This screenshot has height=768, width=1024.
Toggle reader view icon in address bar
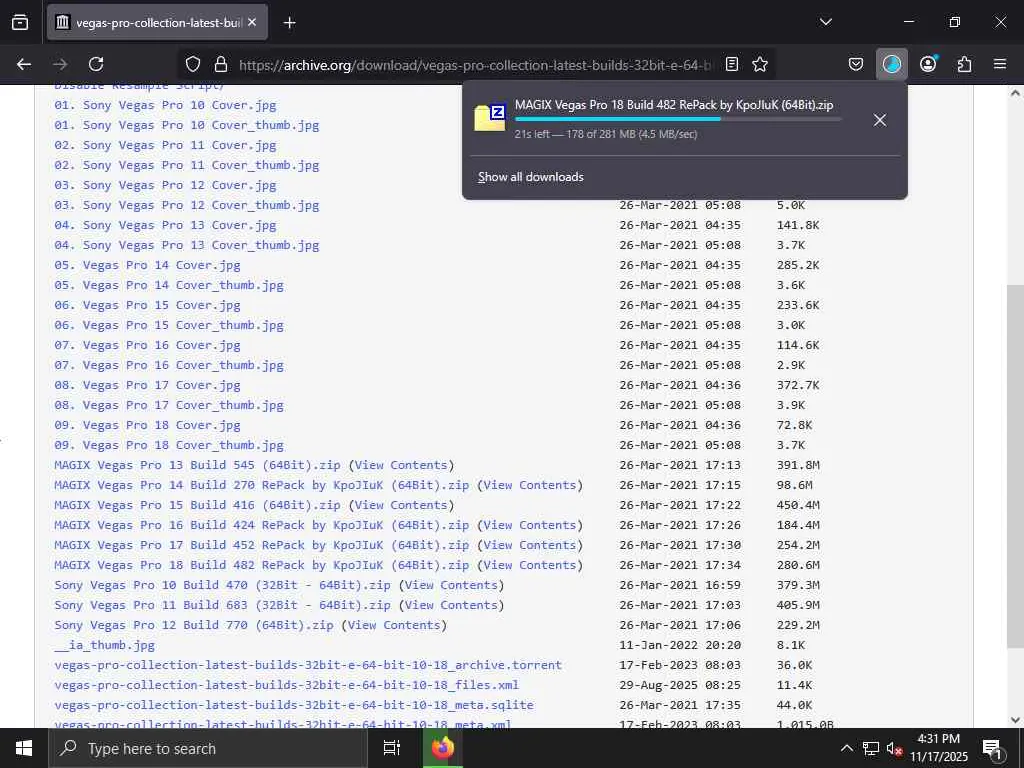(x=732, y=64)
